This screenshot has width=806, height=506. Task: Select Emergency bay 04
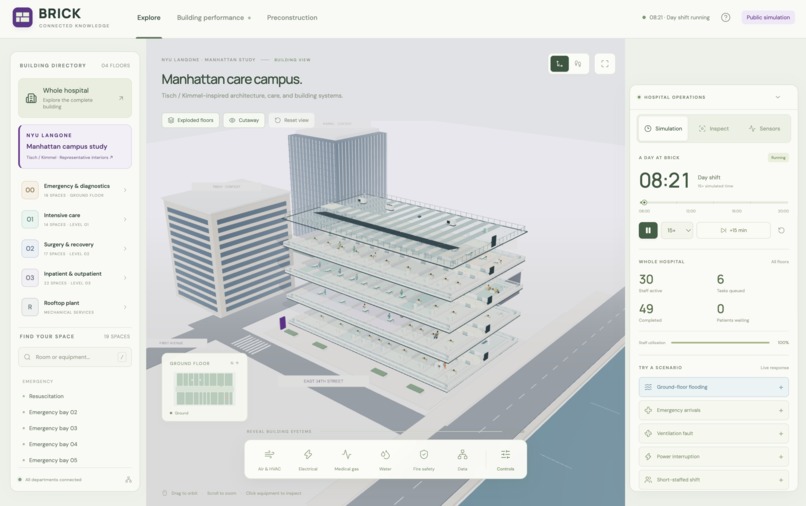(x=53, y=444)
